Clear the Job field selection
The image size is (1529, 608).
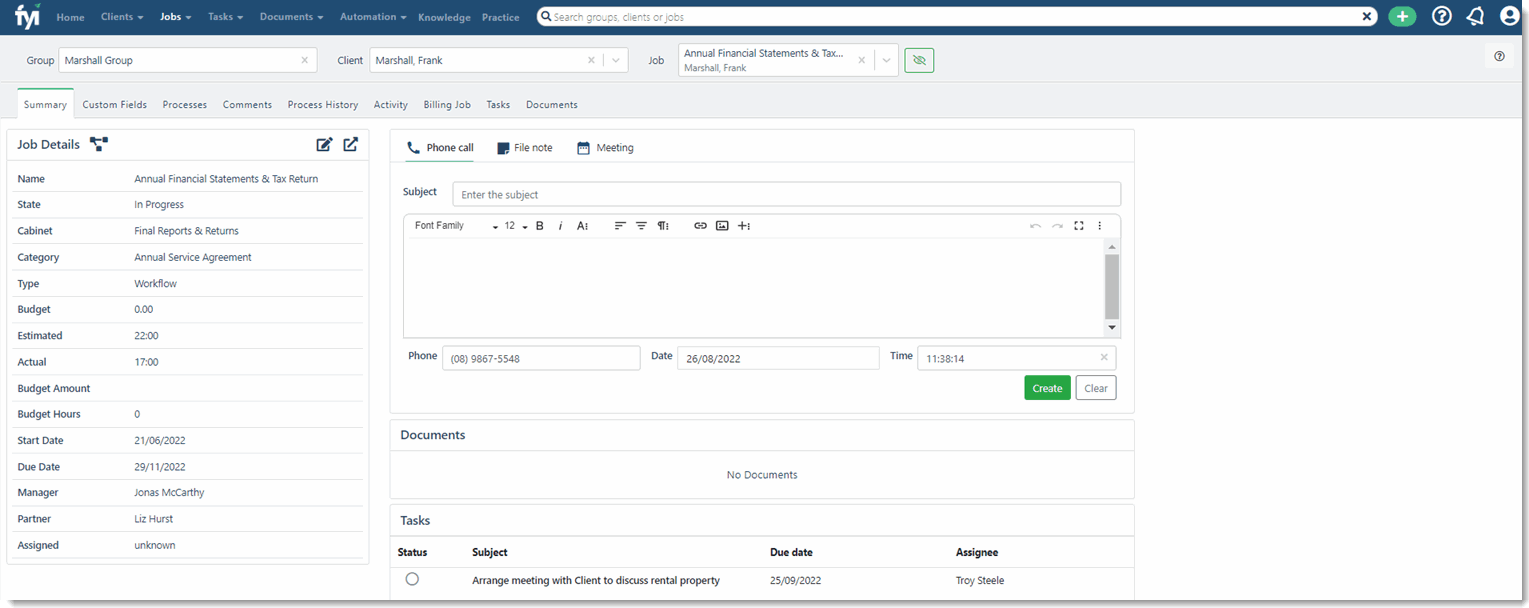pyautogui.click(x=861, y=60)
